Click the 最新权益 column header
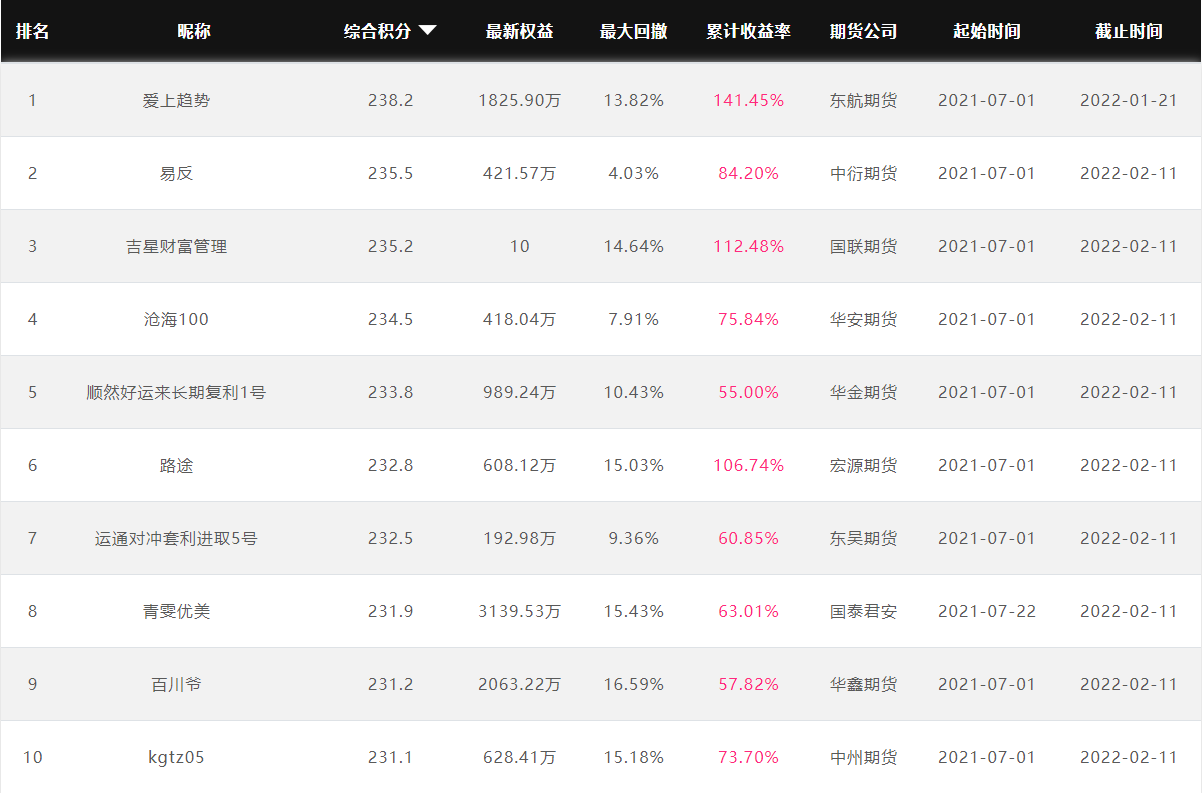This screenshot has height=793, width=1202. pyautogui.click(x=519, y=31)
